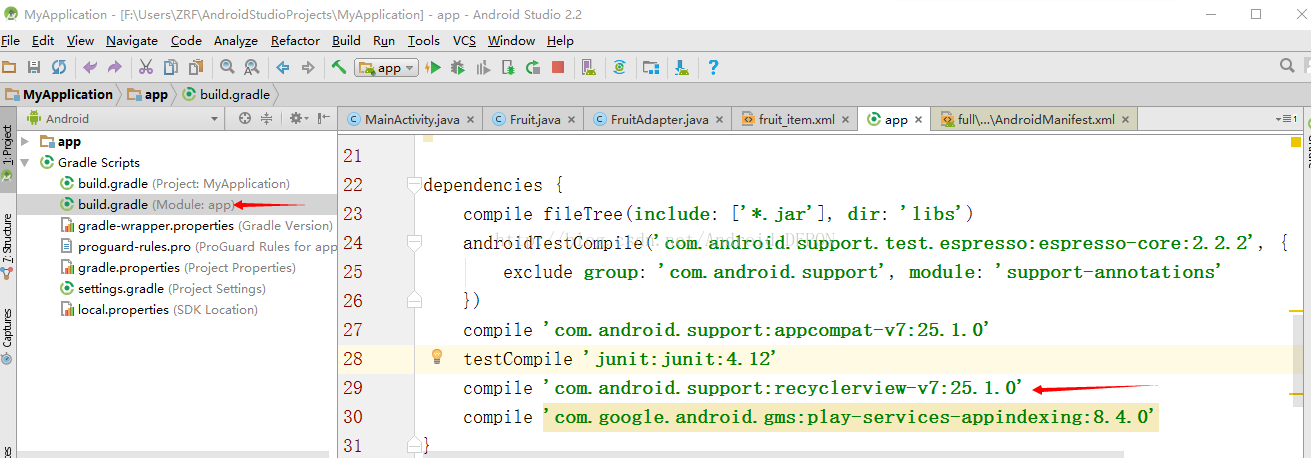1311x458 pixels.
Task: Open the Build menu
Action: [x=346, y=41]
